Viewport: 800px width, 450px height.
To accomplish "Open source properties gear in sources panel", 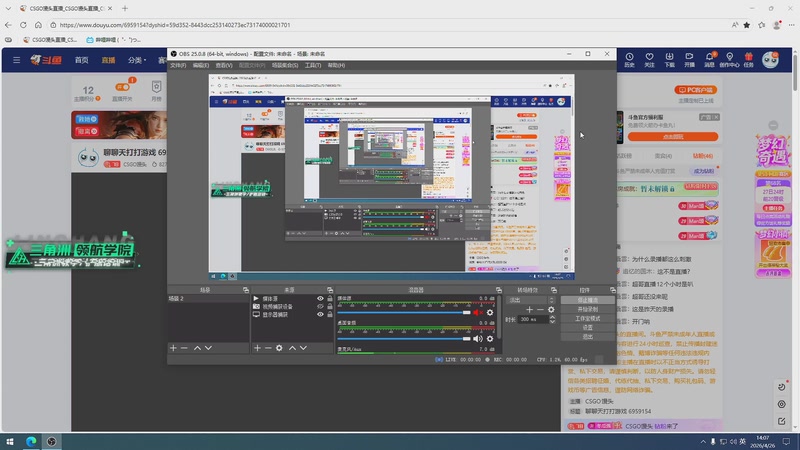I will [279, 348].
